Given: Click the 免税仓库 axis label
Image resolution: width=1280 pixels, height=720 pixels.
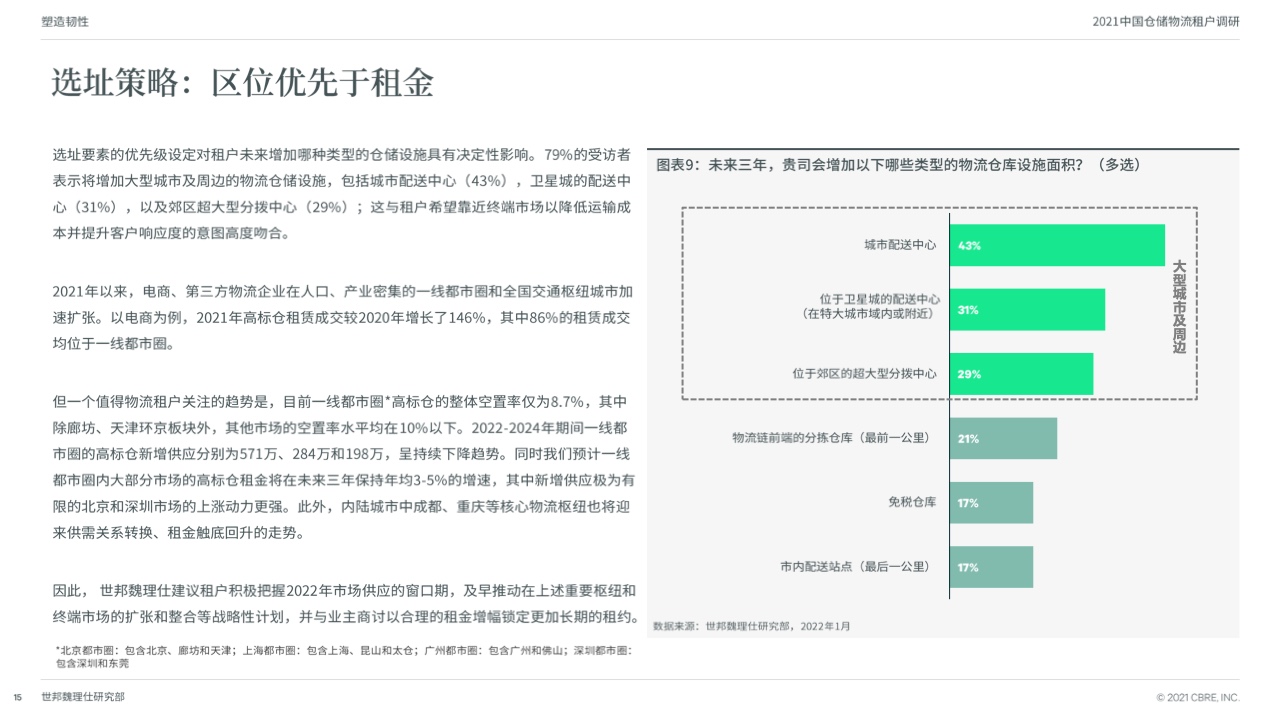Looking at the screenshot, I should click(x=912, y=502).
